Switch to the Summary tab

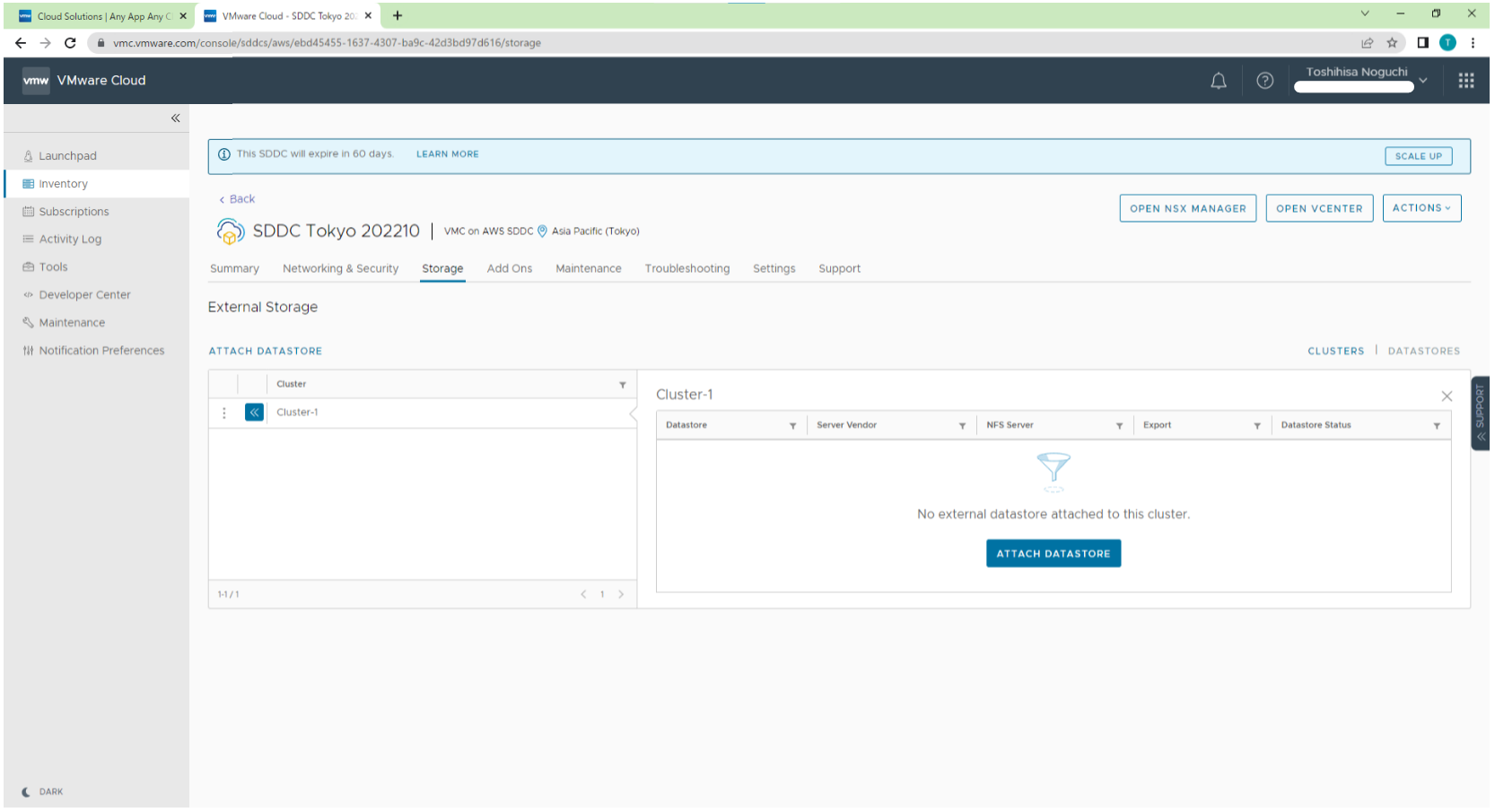[234, 269]
